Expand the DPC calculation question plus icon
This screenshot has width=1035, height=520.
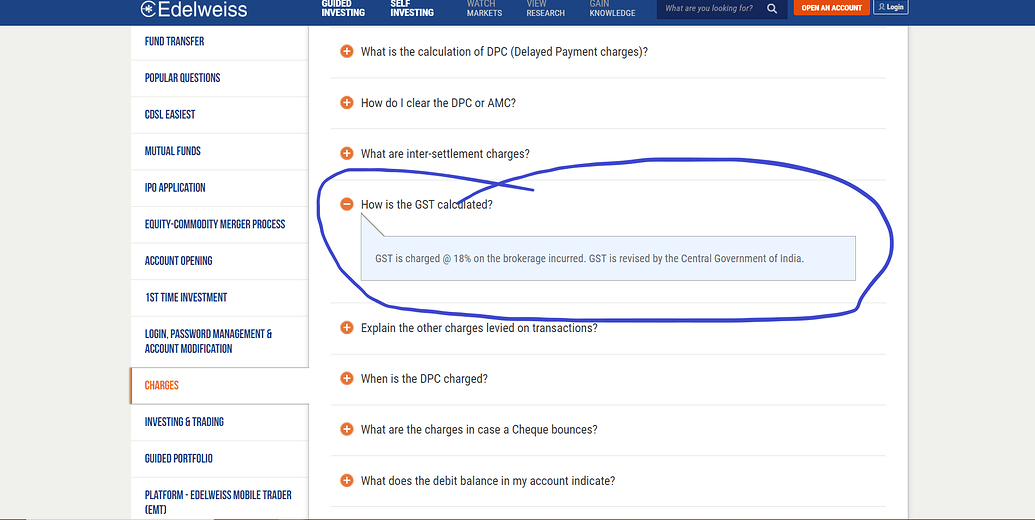point(347,52)
